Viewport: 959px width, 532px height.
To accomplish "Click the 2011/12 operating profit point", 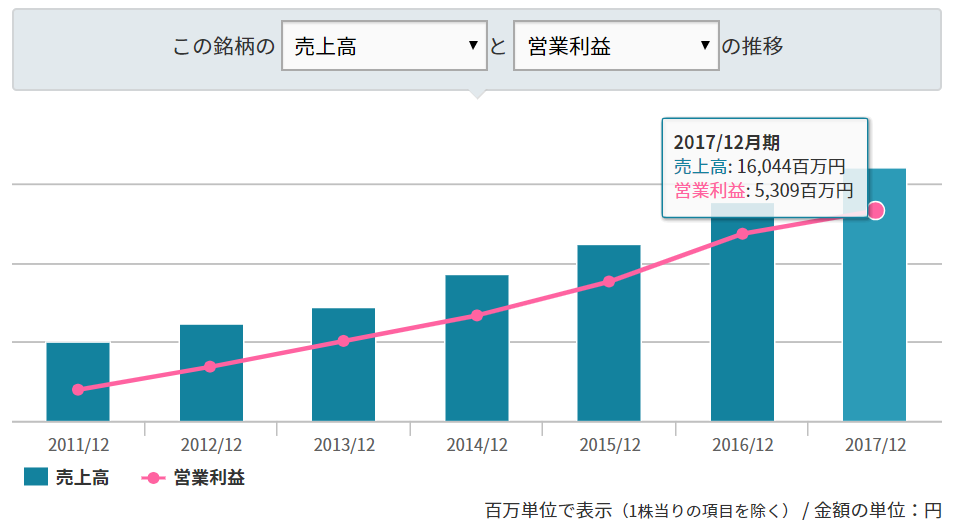I will point(78,389).
